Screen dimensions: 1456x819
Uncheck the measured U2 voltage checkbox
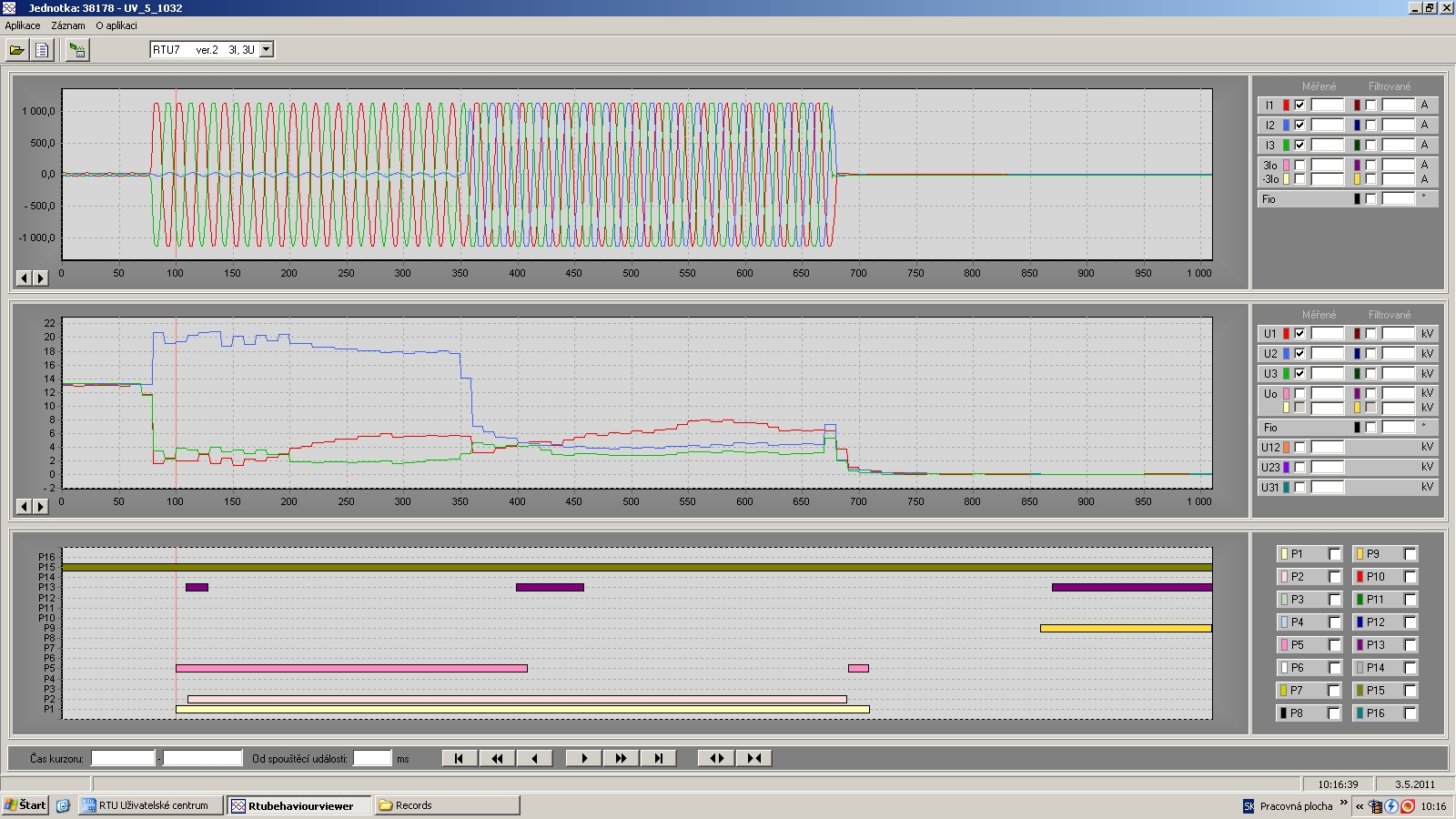coord(1299,354)
